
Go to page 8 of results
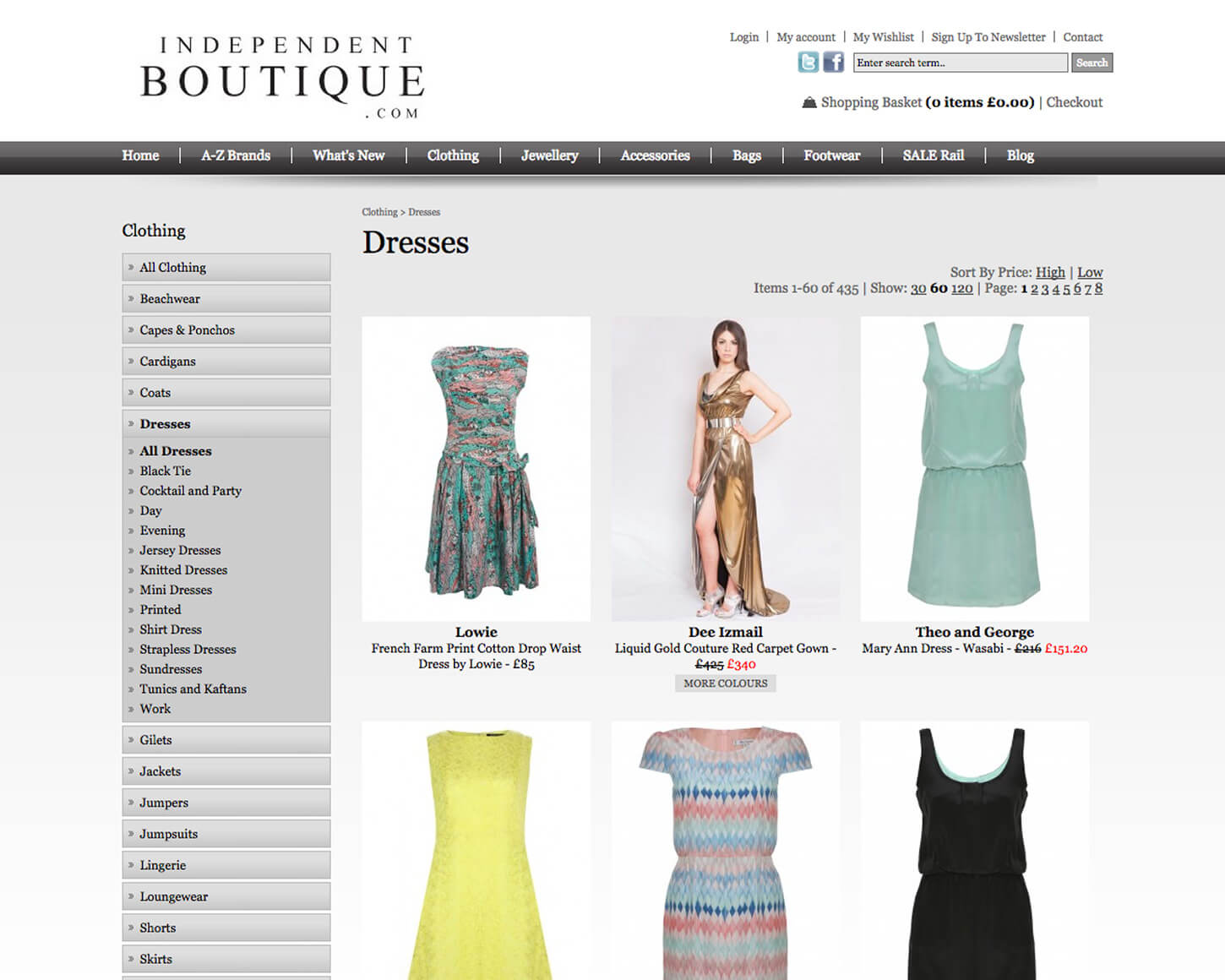[x=1098, y=288]
